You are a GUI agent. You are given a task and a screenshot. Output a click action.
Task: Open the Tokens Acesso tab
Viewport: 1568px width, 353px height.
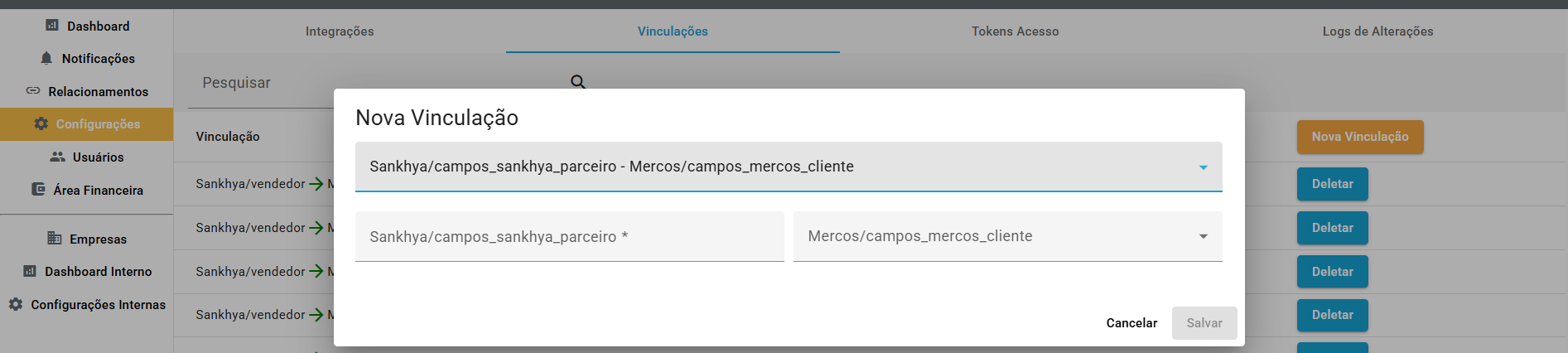[x=1015, y=31]
